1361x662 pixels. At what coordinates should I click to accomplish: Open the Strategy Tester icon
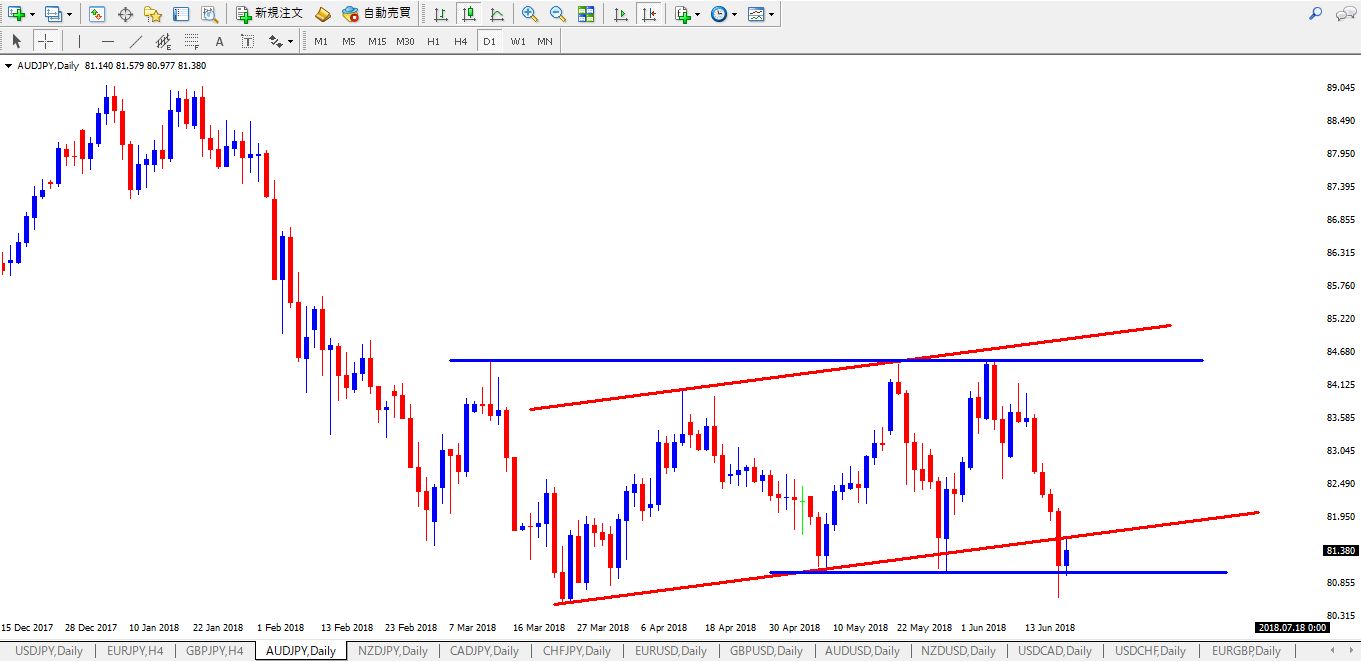[209, 14]
